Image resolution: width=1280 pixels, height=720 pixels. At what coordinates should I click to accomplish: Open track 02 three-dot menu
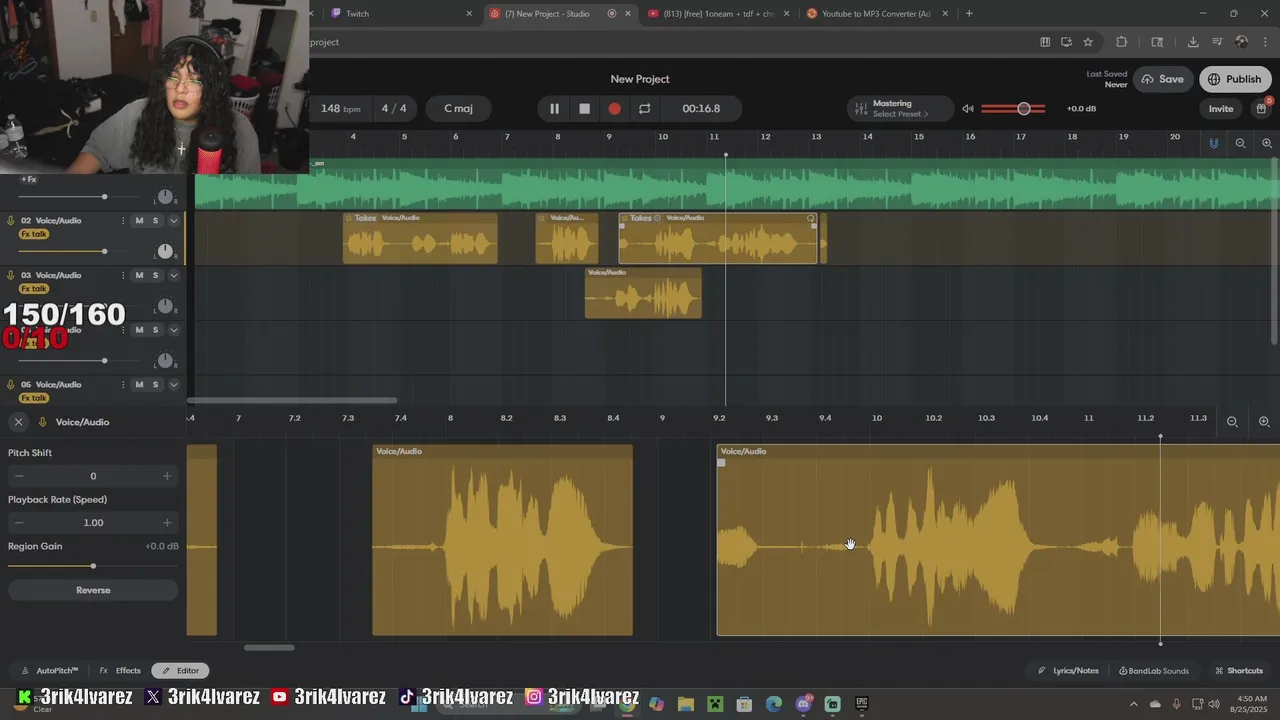click(x=123, y=221)
